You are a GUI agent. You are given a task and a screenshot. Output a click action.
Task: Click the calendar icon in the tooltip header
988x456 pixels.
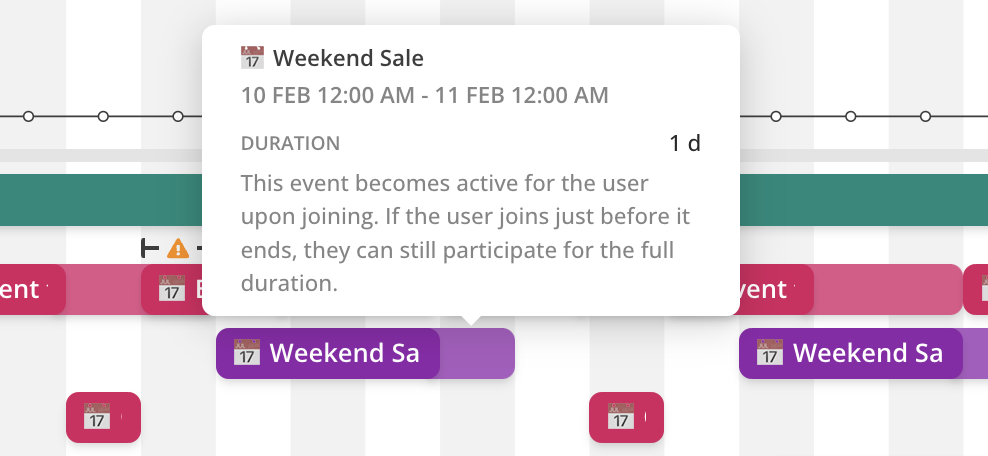(x=252, y=58)
